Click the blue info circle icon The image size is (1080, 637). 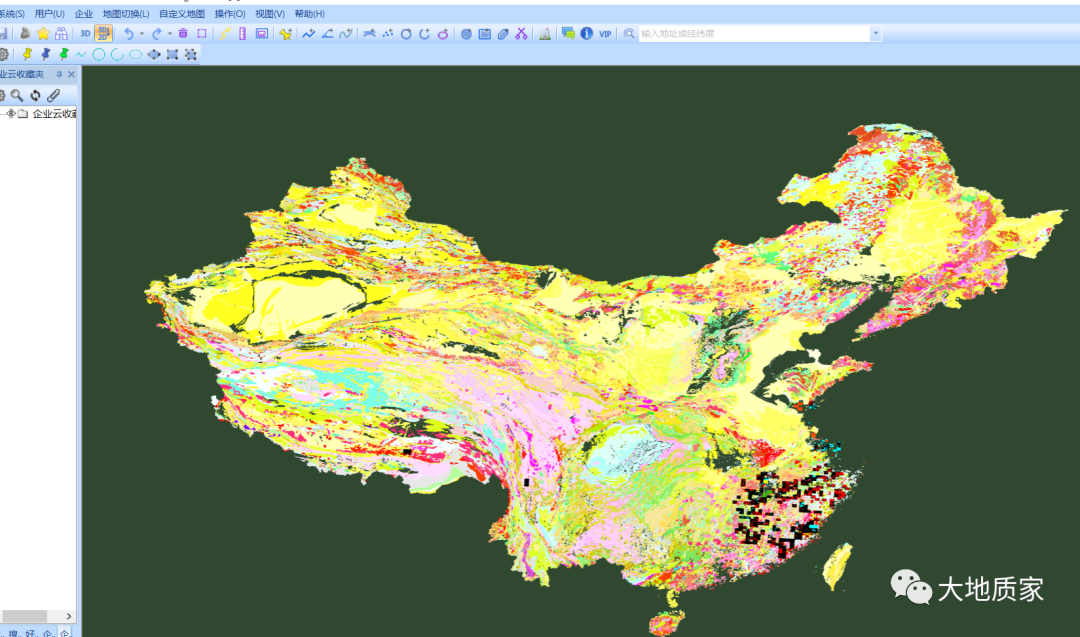587,33
